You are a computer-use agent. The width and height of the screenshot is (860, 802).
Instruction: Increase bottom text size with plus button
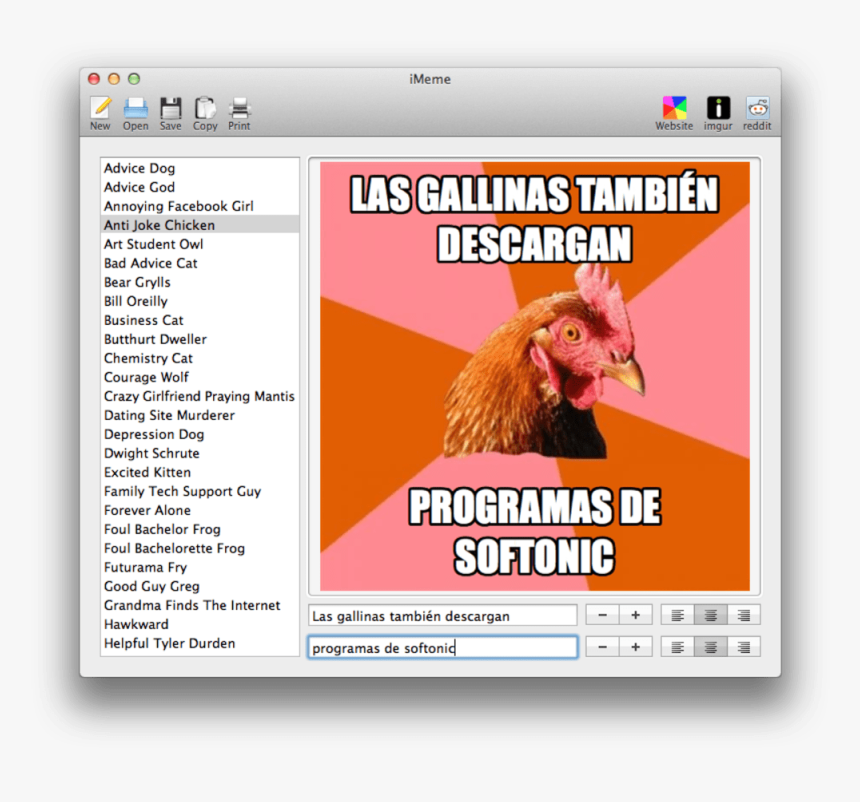[x=635, y=647]
